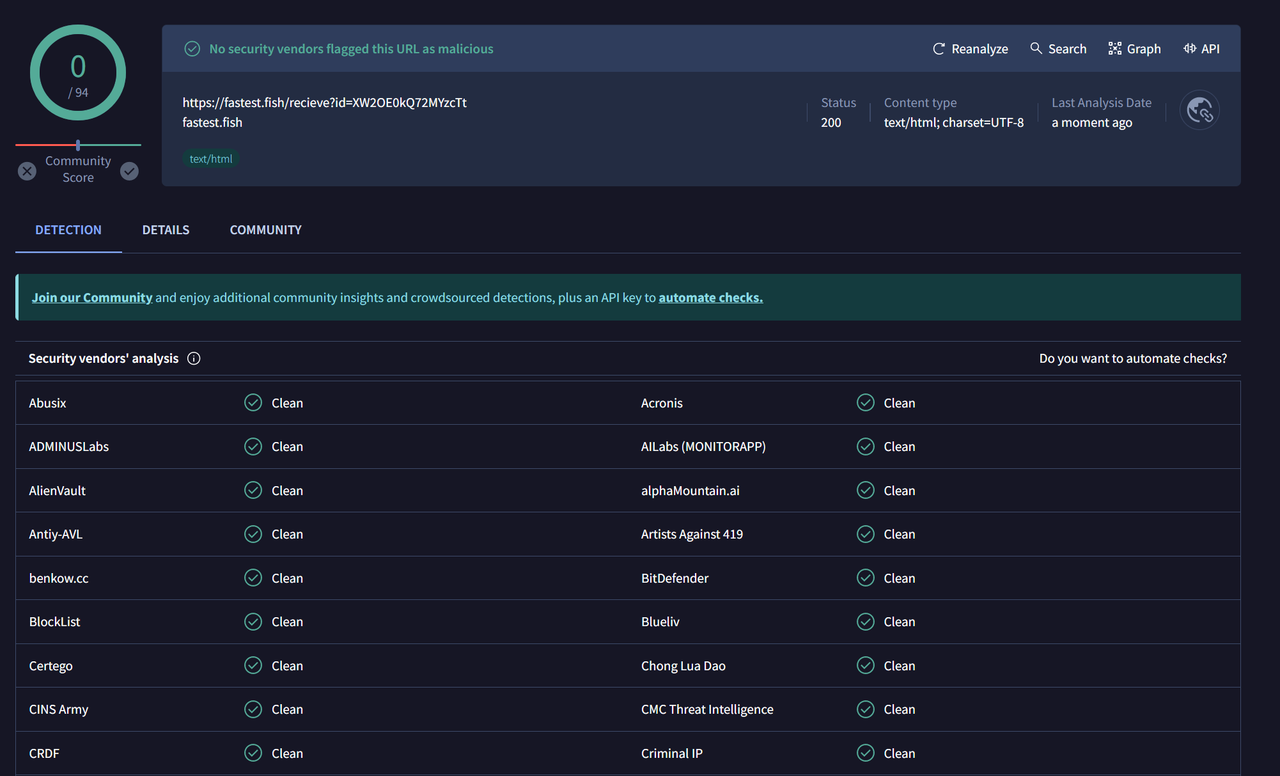Open the COMMUNITY tab
Viewport: 1280px width, 776px height.
pos(265,230)
